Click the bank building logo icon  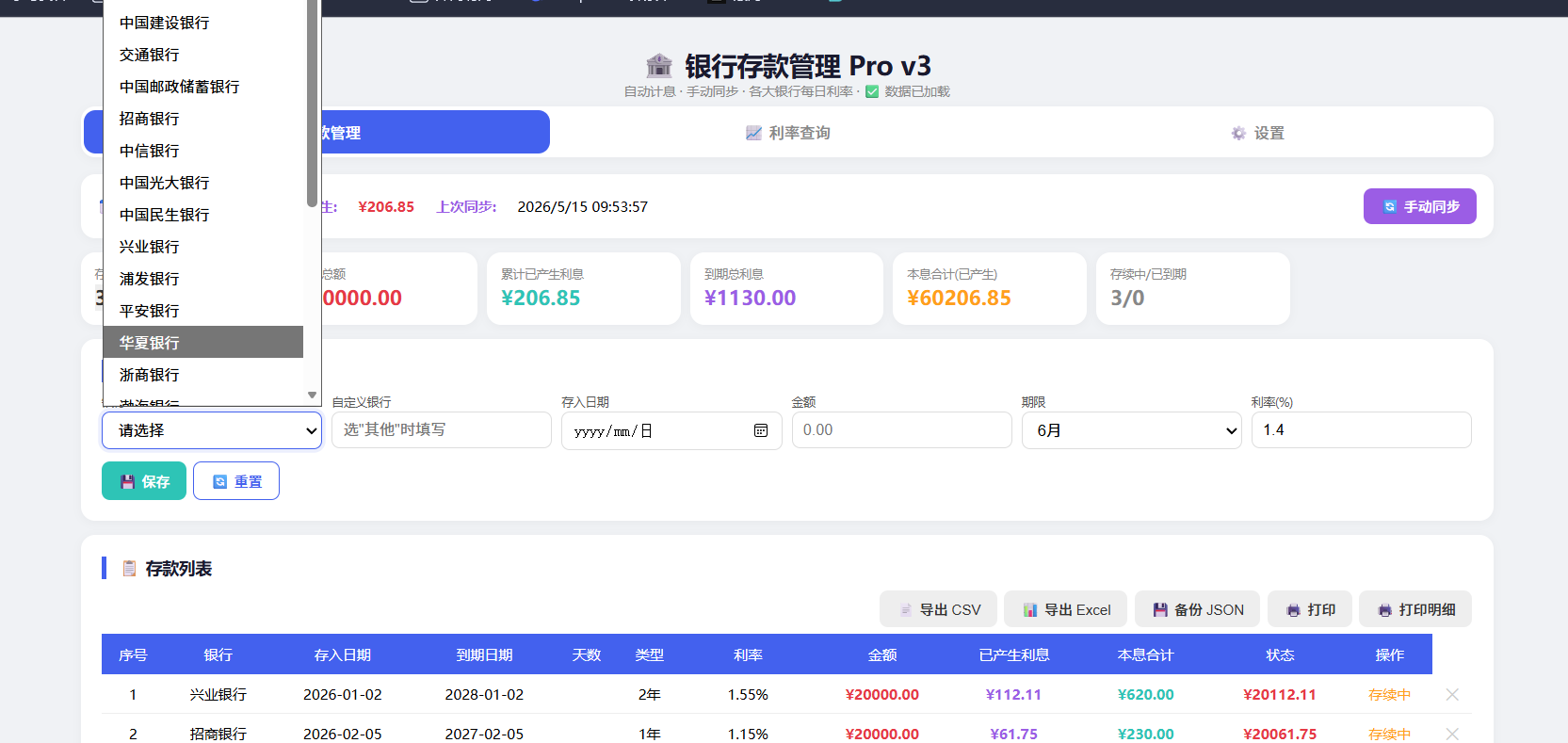[x=659, y=65]
